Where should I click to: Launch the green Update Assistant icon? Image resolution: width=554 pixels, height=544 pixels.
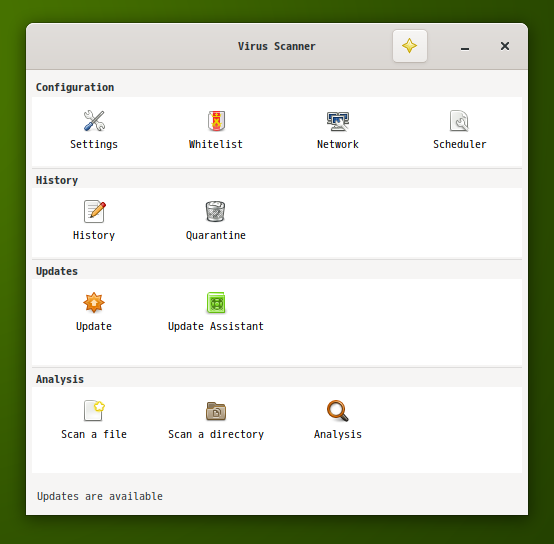[x=216, y=303]
